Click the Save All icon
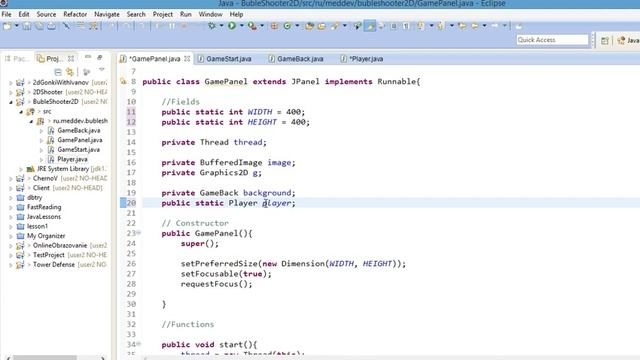The image size is (640, 360). (39, 26)
